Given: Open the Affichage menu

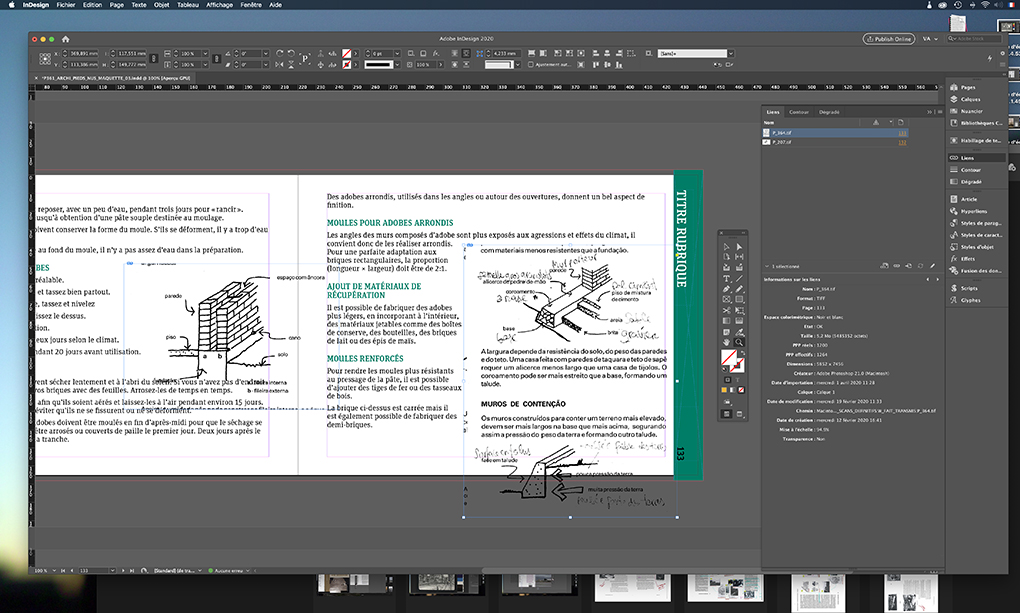Looking at the screenshot, I should [219, 5].
